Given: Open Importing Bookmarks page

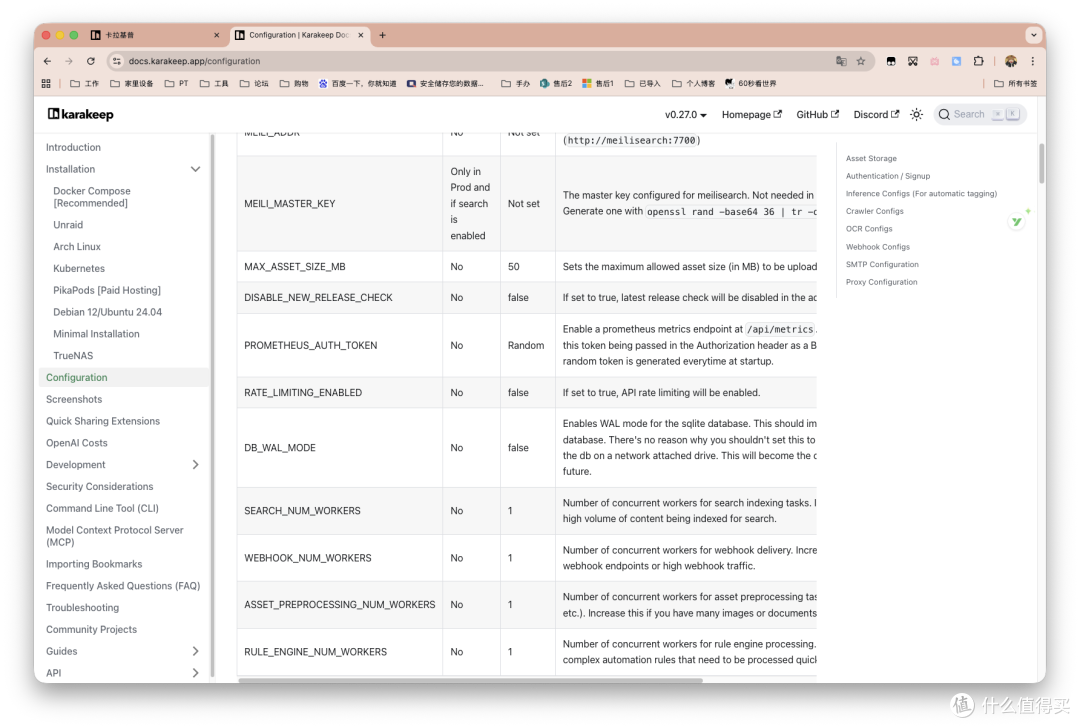Looking at the screenshot, I should (94, 564).
